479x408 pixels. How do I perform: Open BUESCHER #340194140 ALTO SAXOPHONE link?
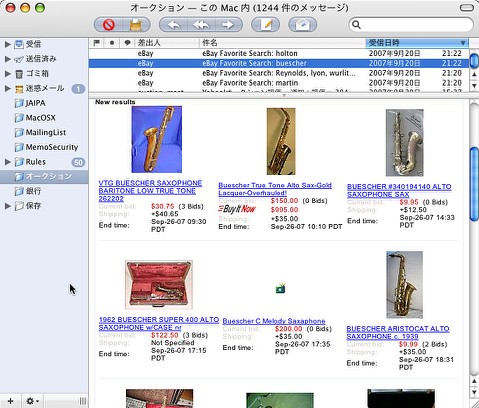[399, 191]
